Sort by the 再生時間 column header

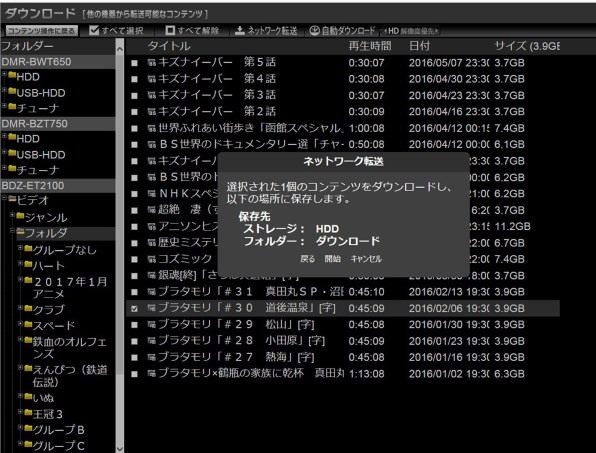370,46
